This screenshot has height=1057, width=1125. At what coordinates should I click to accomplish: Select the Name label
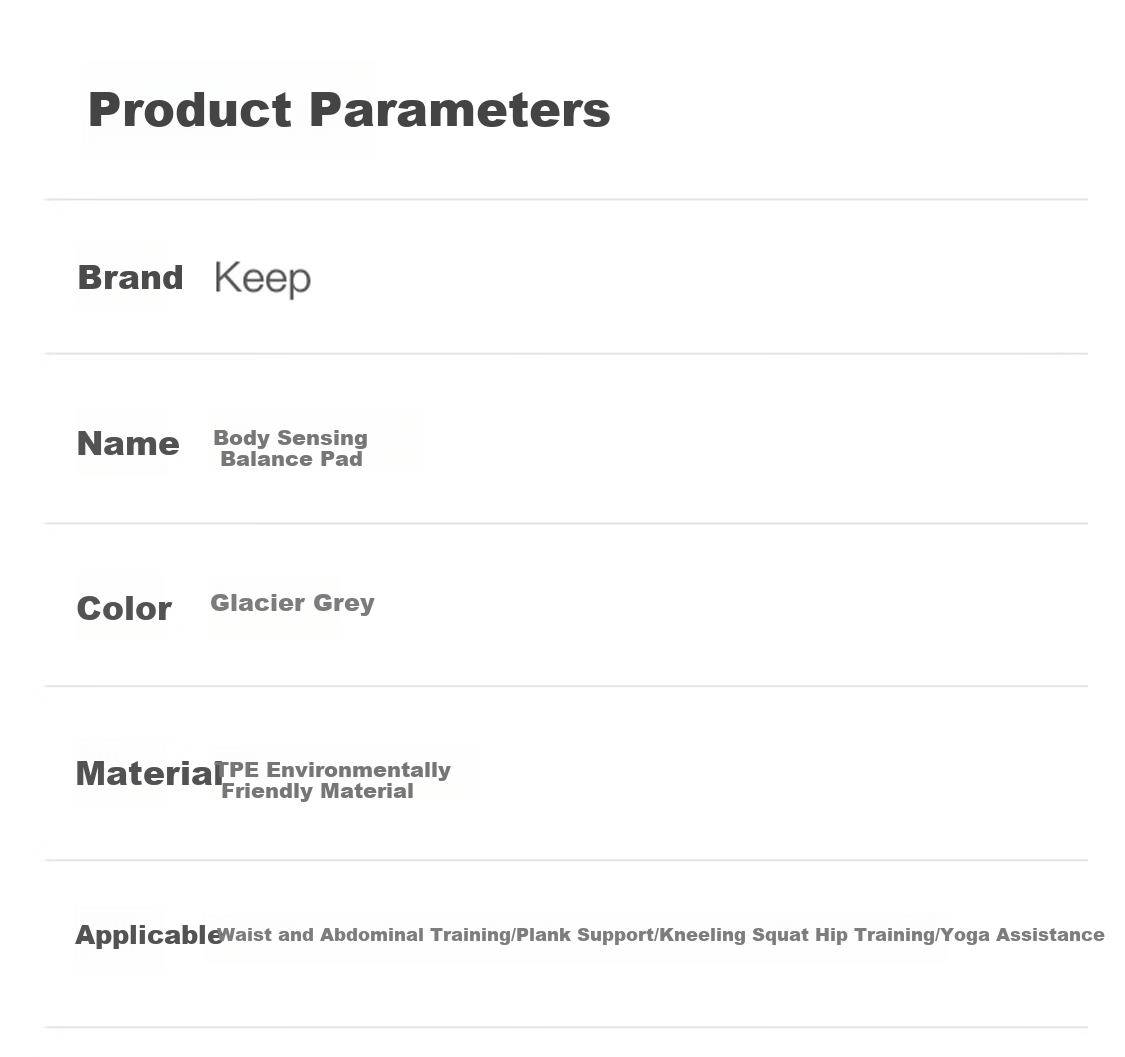pyautogui.click(x=128, y=443)
